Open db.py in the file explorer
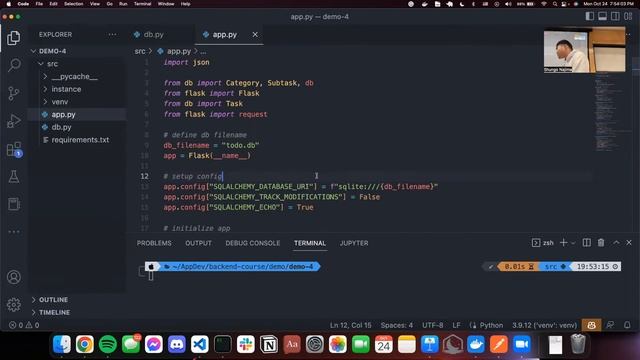This screenshot has width=640, height=360. (x=61, y=127)
